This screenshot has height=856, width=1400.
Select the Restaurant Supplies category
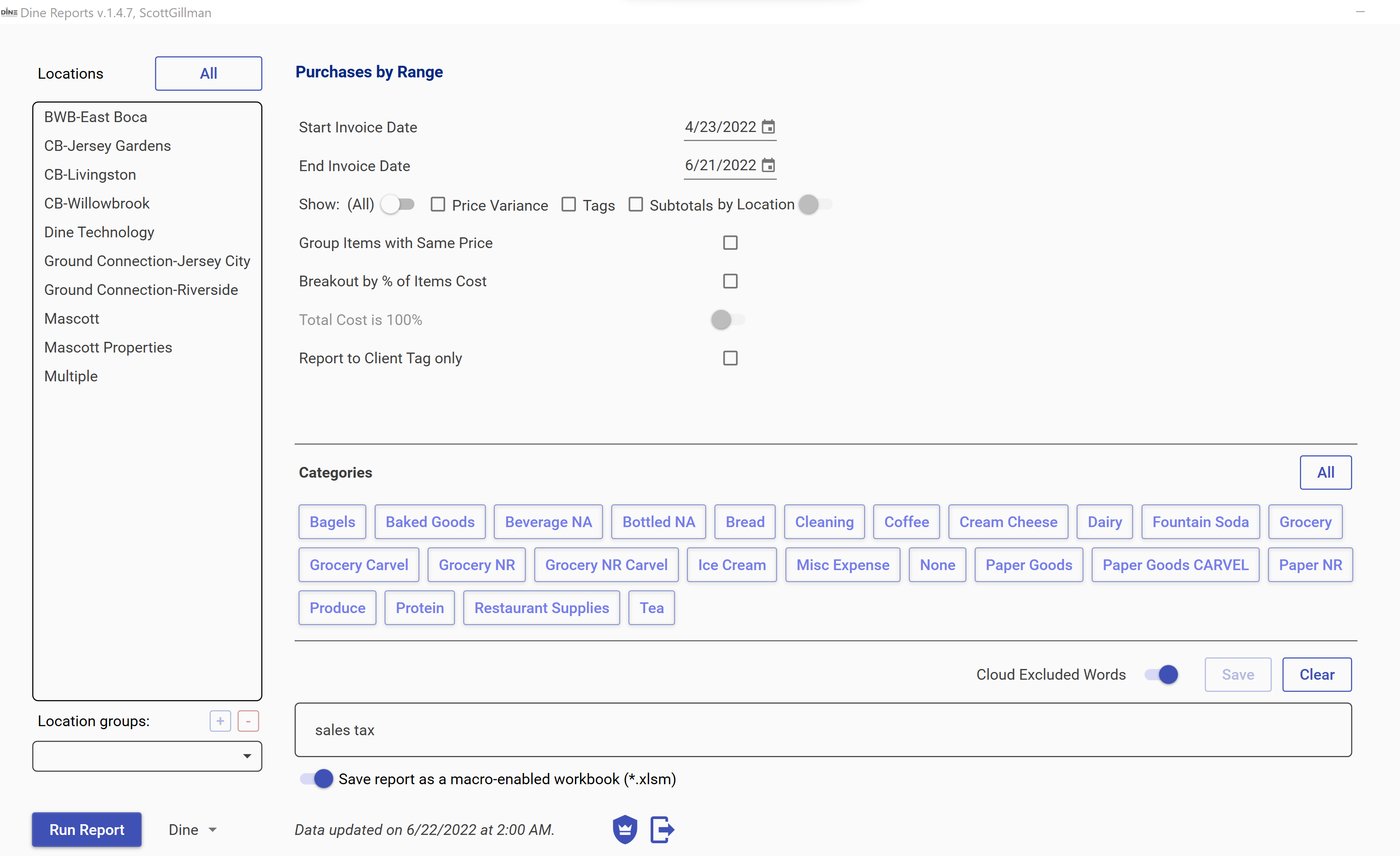click(x=542, y=608)
